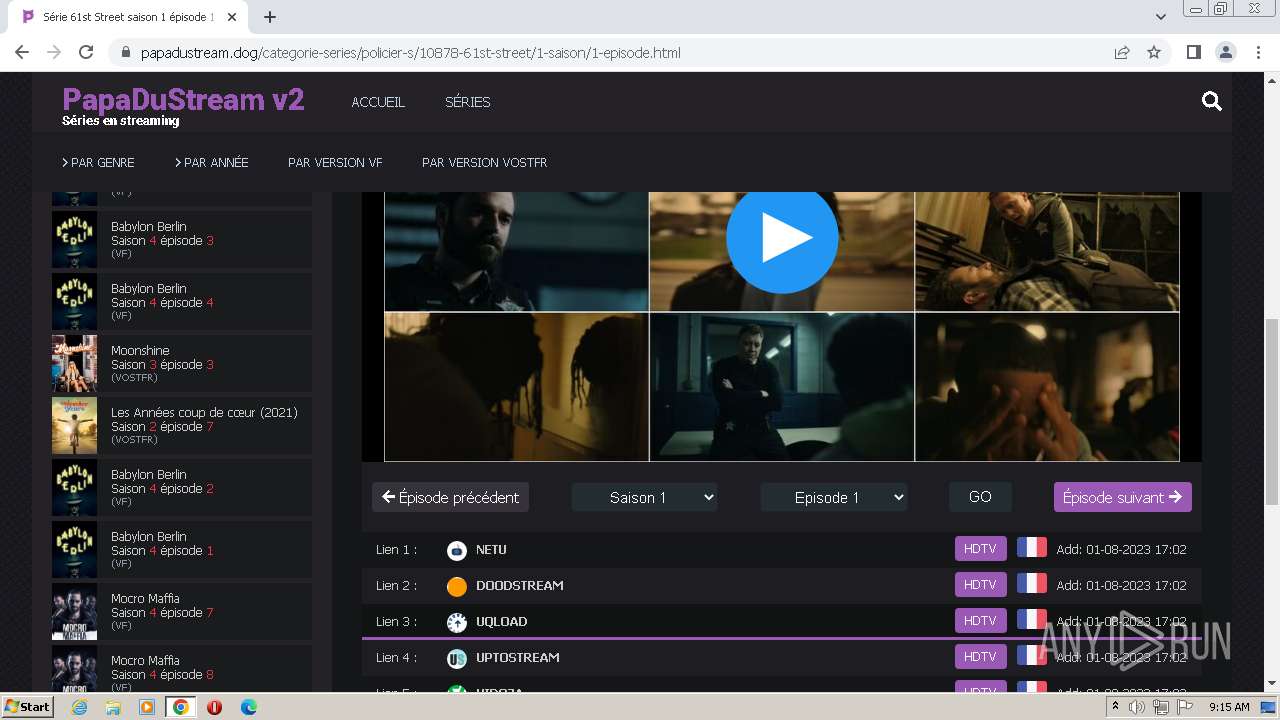Image resolution: width=1280 pixels, height=720 pixels.
Task: Click UQLOAD host icon
Action: (457, 622)
